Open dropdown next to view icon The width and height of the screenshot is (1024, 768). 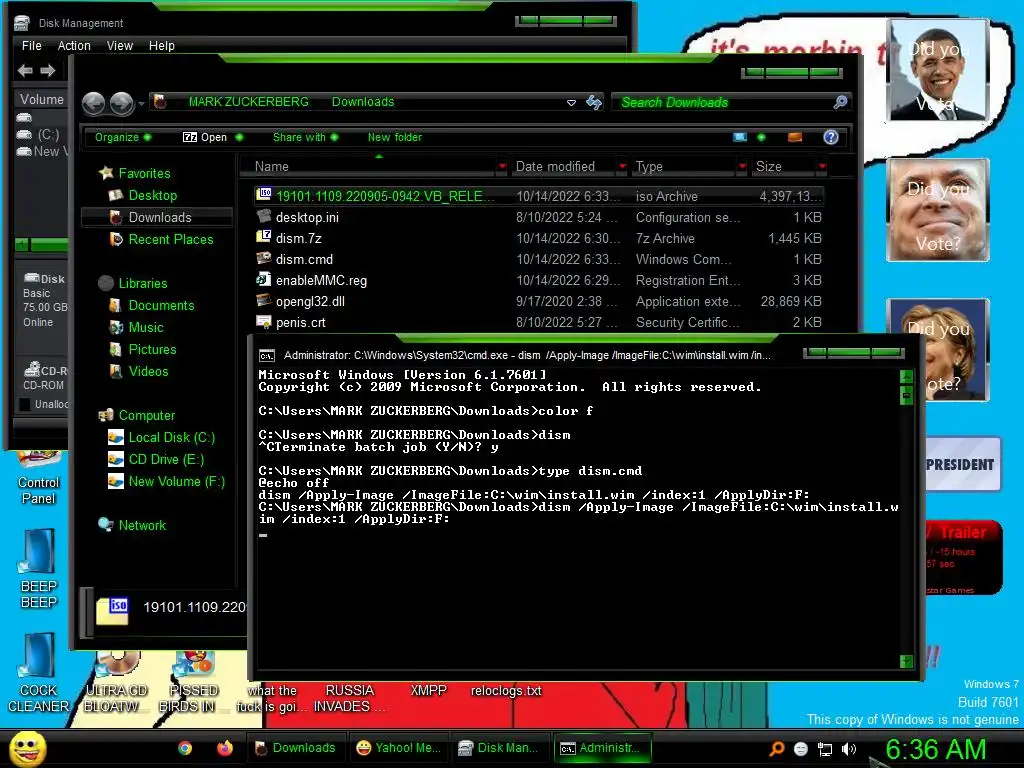pos(761,137)
